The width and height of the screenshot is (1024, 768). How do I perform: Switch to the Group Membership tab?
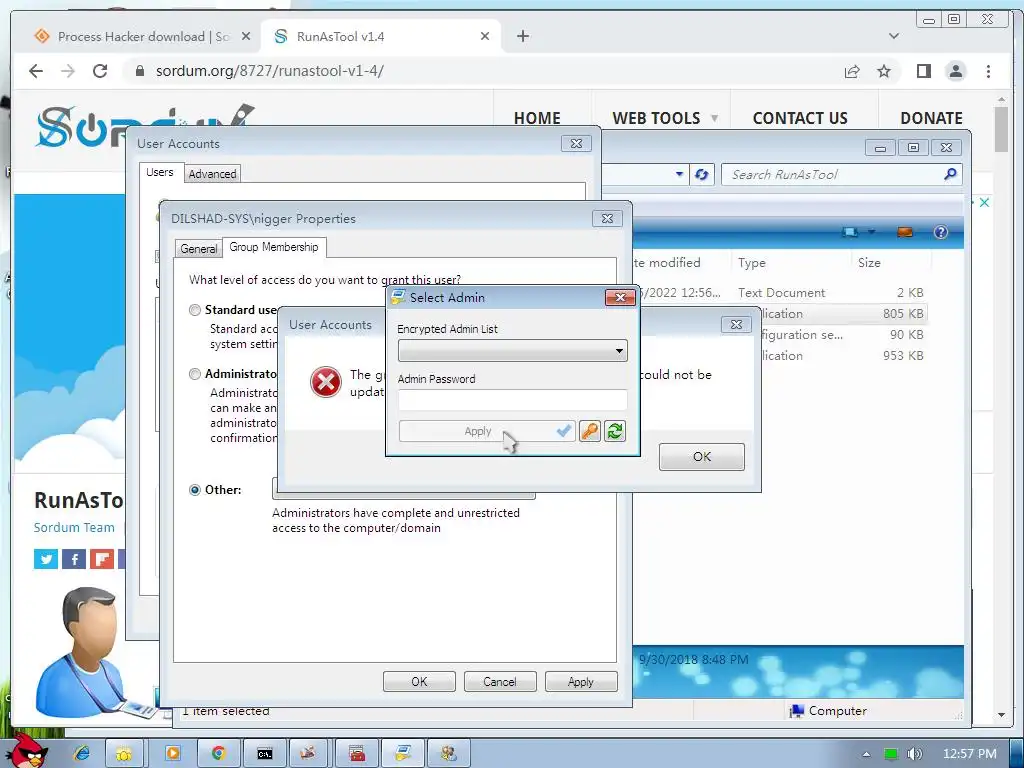click(274, 247)
